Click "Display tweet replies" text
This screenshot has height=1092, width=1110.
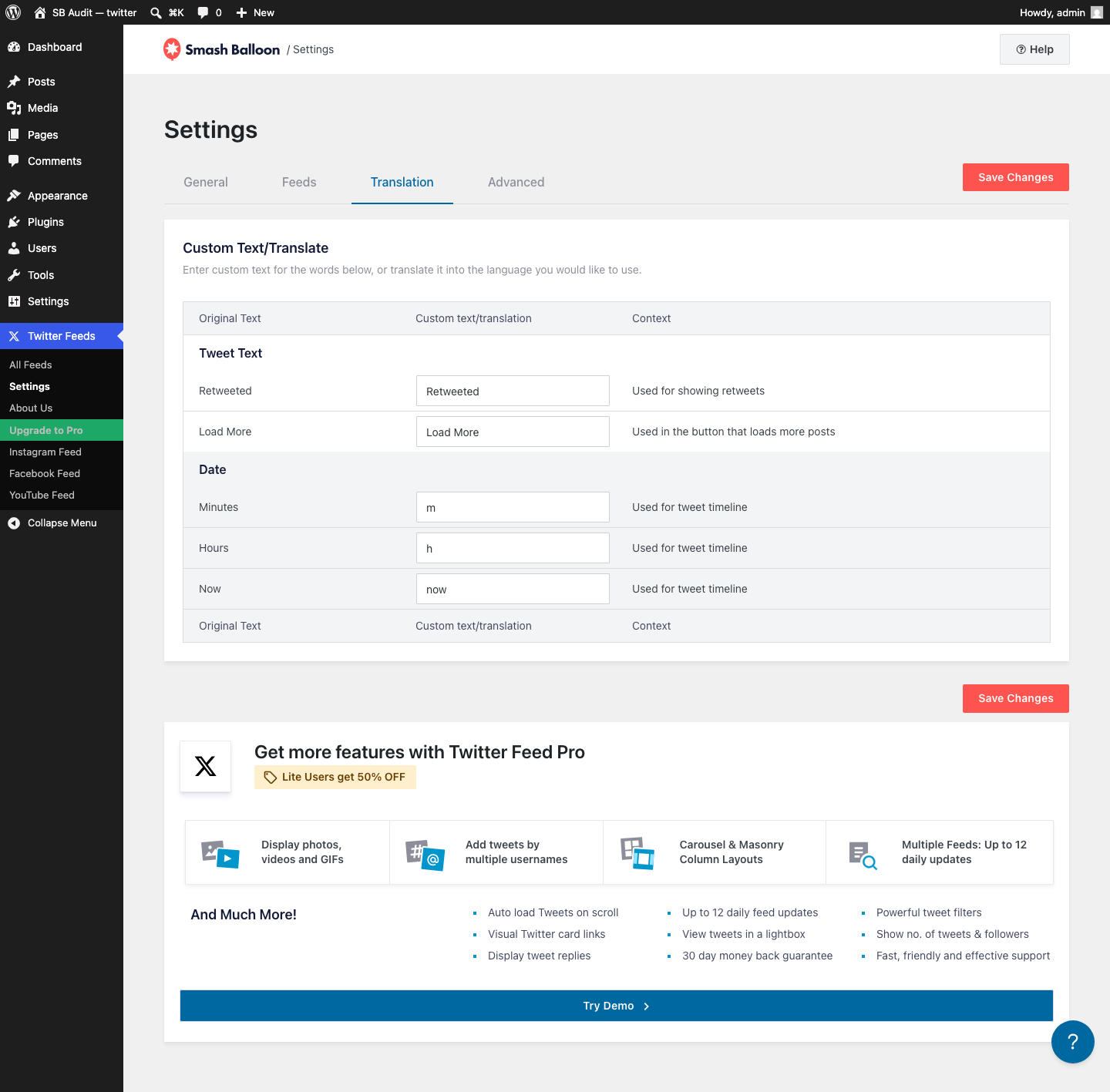[x=540, y=956]
